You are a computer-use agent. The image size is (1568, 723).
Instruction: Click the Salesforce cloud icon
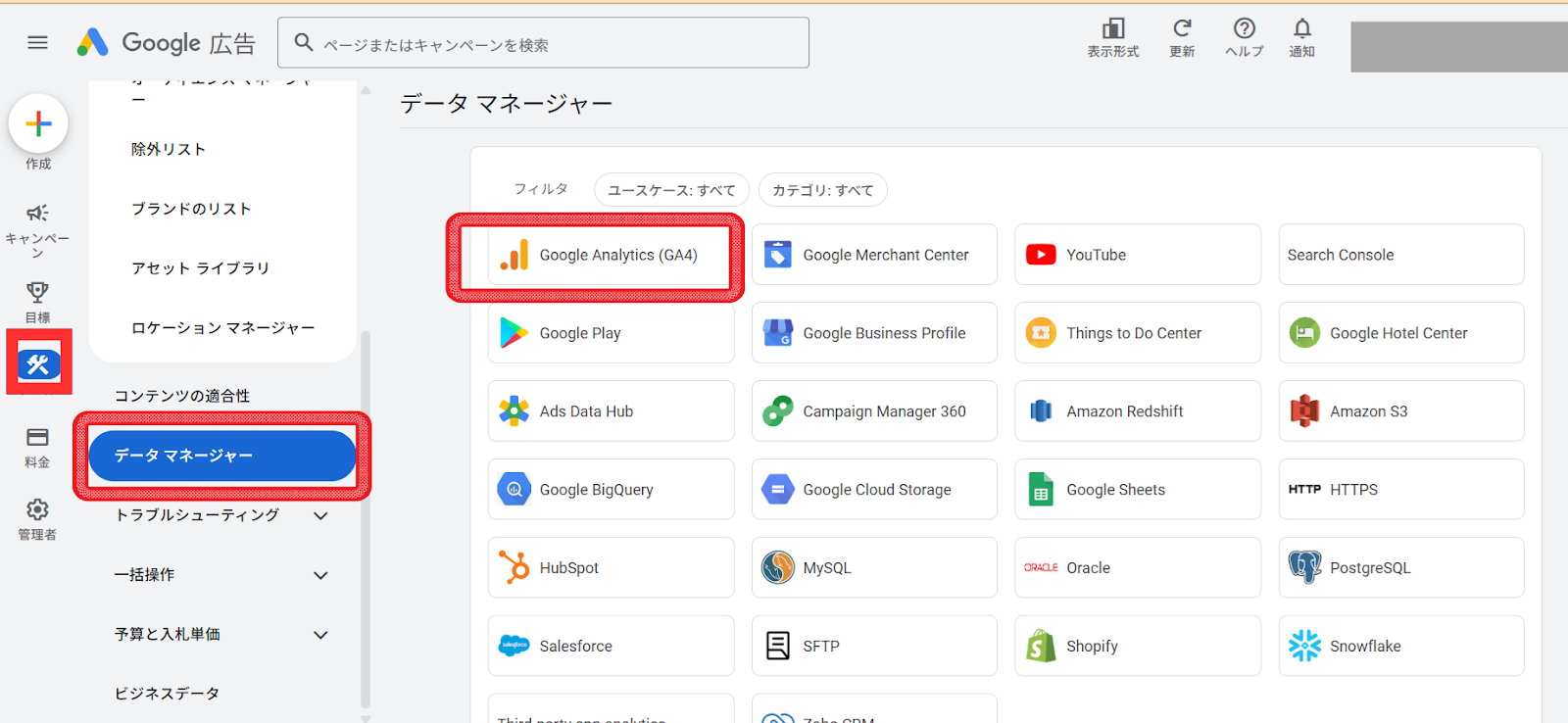click(514, 646)
